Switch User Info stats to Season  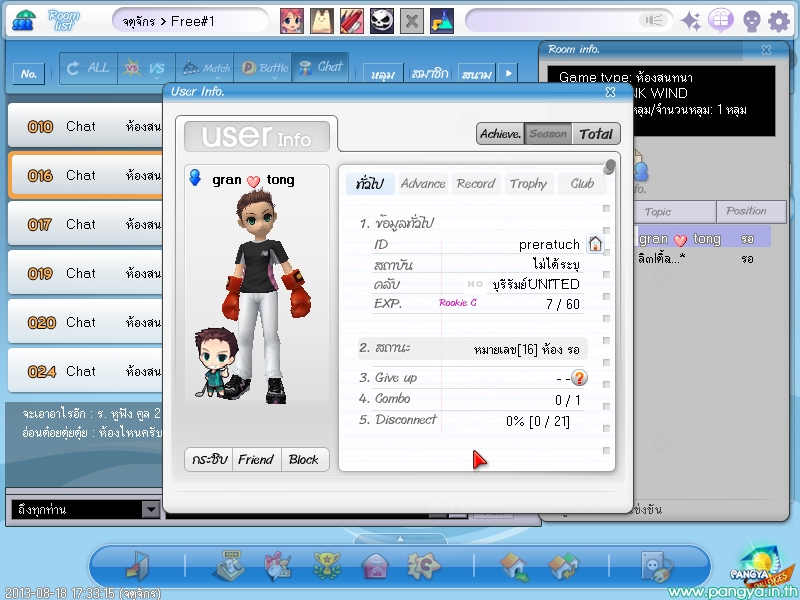(x=548, y=134)
